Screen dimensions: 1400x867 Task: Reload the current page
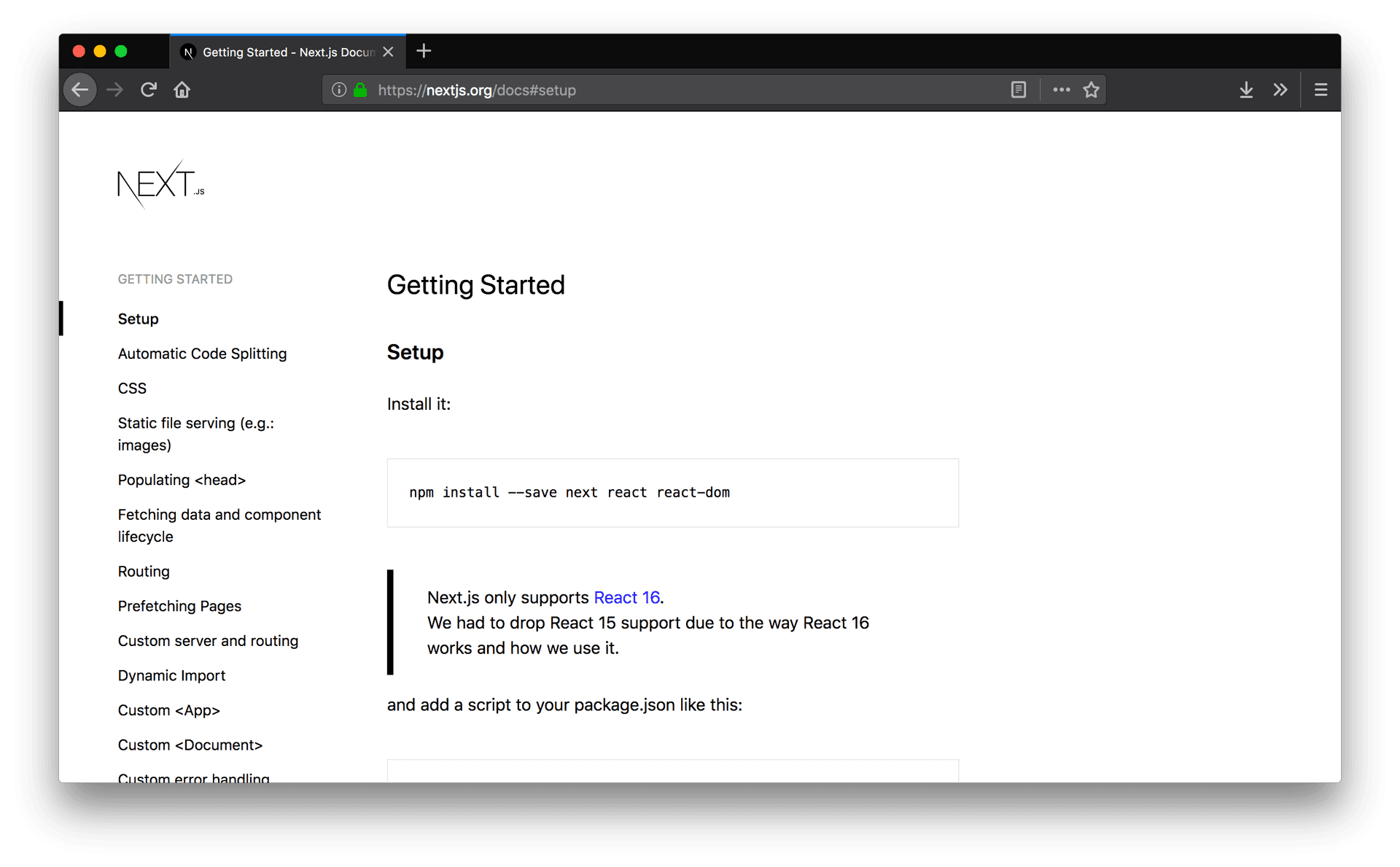pyautogui.click(x=149, y=89)
